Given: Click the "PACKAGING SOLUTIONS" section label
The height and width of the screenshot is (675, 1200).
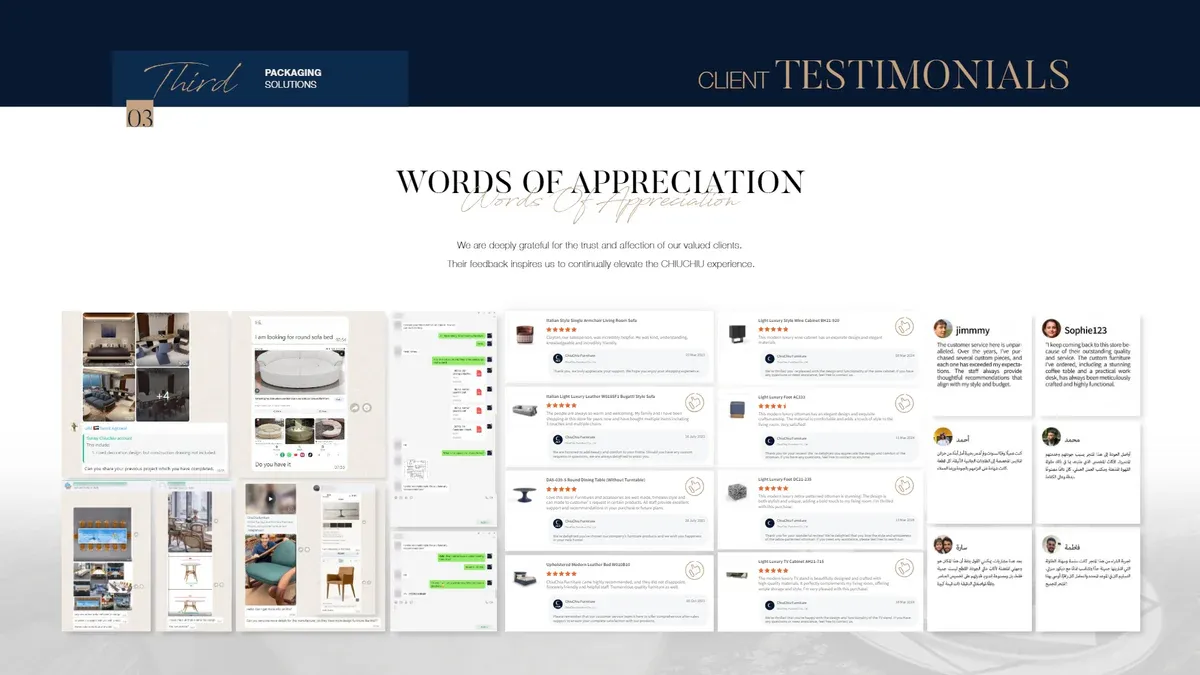Looking at the screenshot, I should 293,79.
